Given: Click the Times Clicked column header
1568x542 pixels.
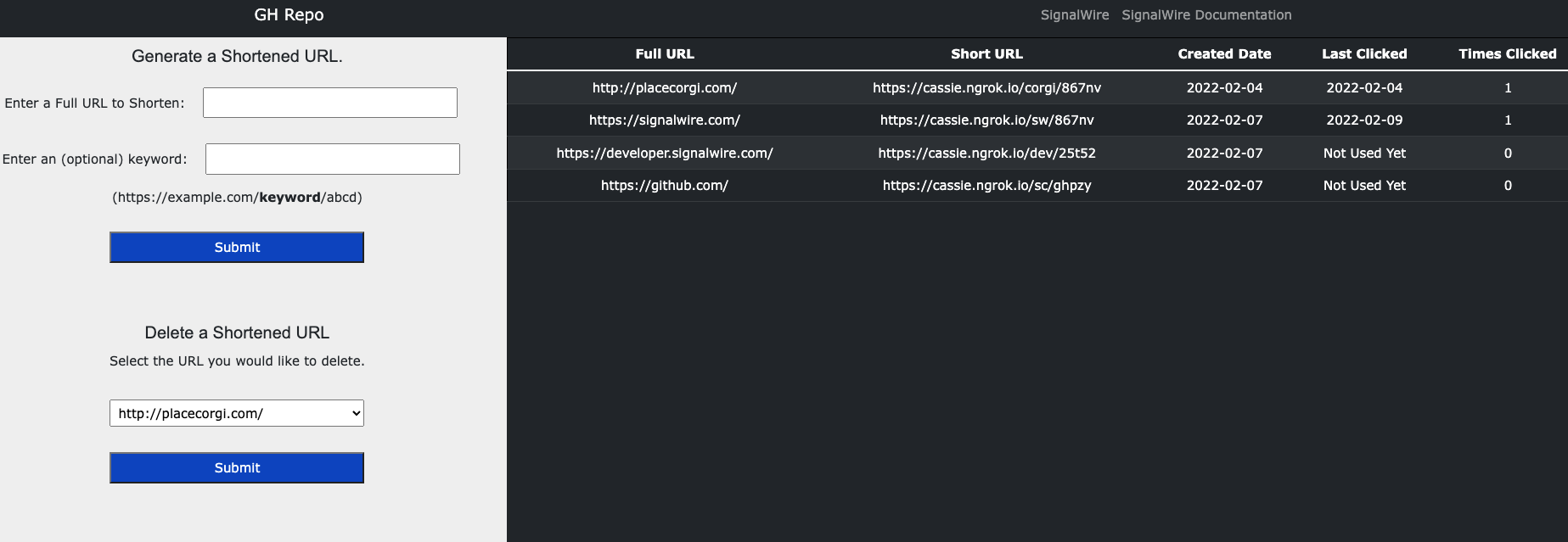Looking at the screenshot, I should 1507,53.
